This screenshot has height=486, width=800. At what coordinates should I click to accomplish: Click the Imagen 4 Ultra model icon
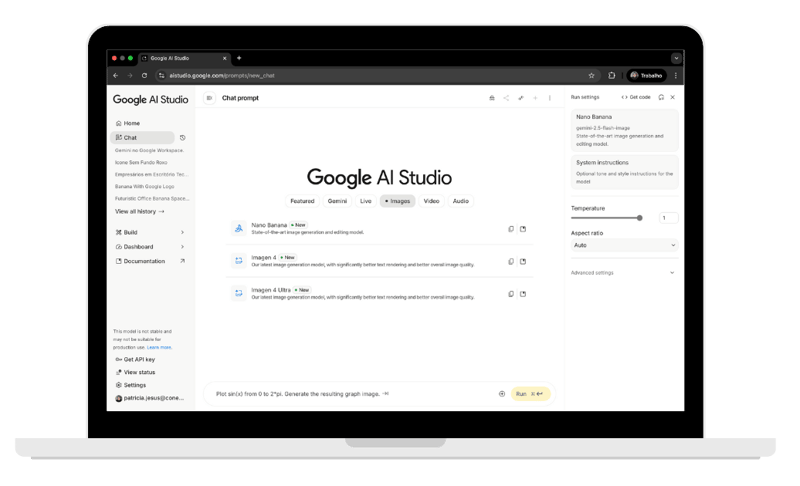click(238, 293)
